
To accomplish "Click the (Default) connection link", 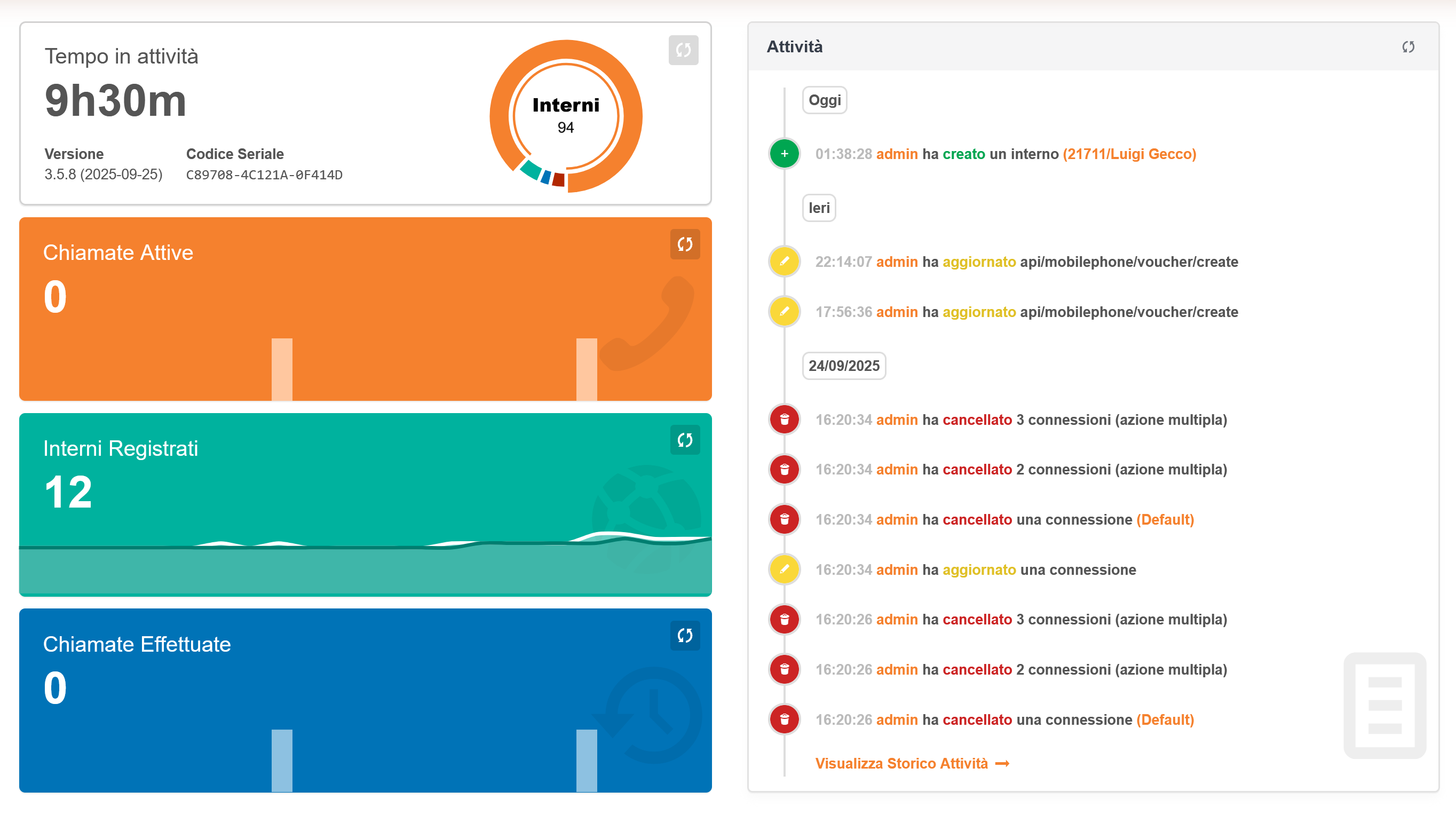I will click(x=1165, y=519).
